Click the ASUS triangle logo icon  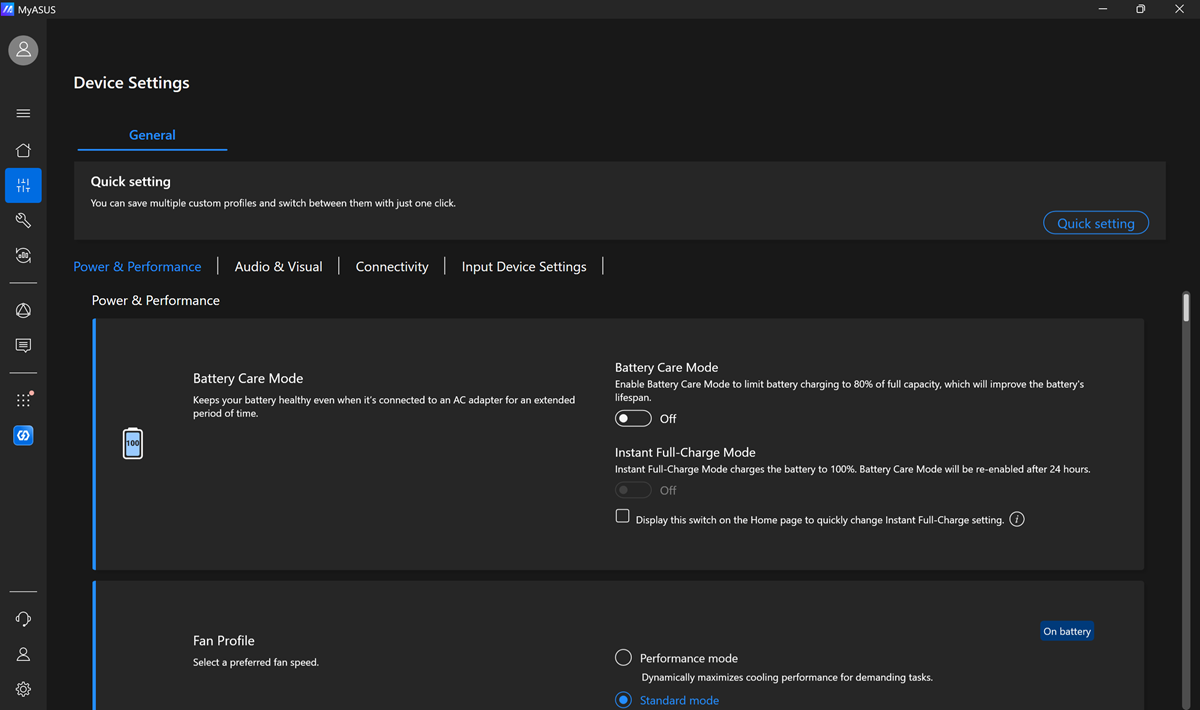[x=23, y=311]
